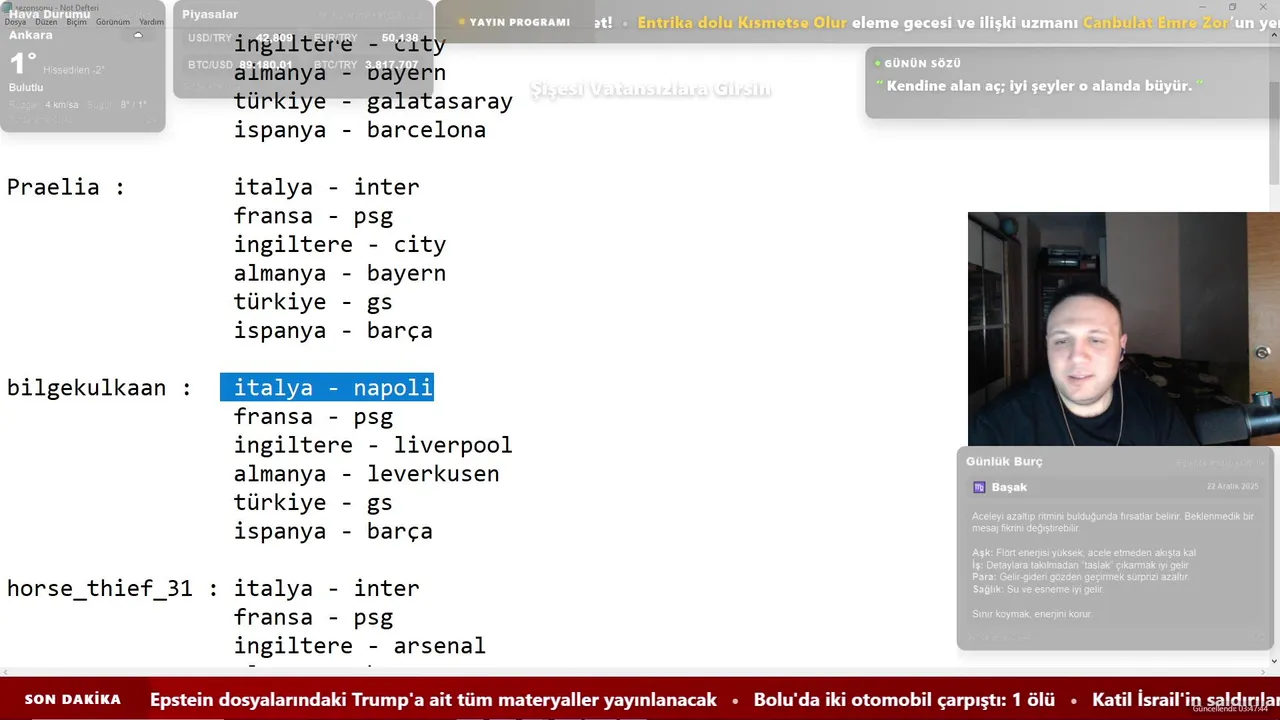Click the line 'almanya - leverkusen'
1280x720 pixels.
click(x=366, y=474)
